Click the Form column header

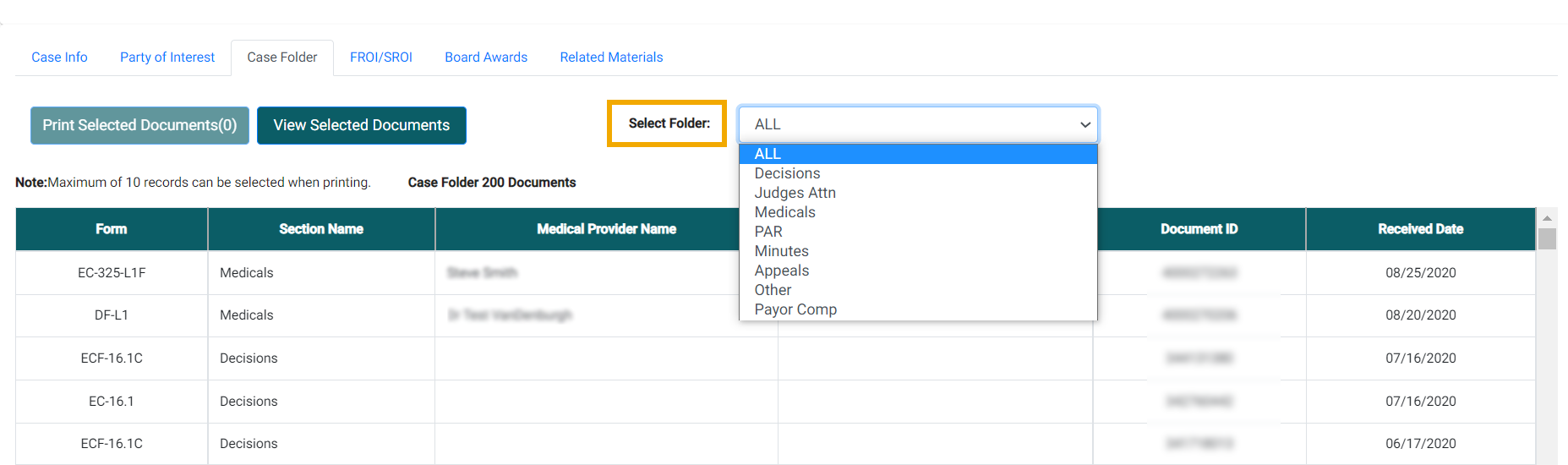coord(112,229)
